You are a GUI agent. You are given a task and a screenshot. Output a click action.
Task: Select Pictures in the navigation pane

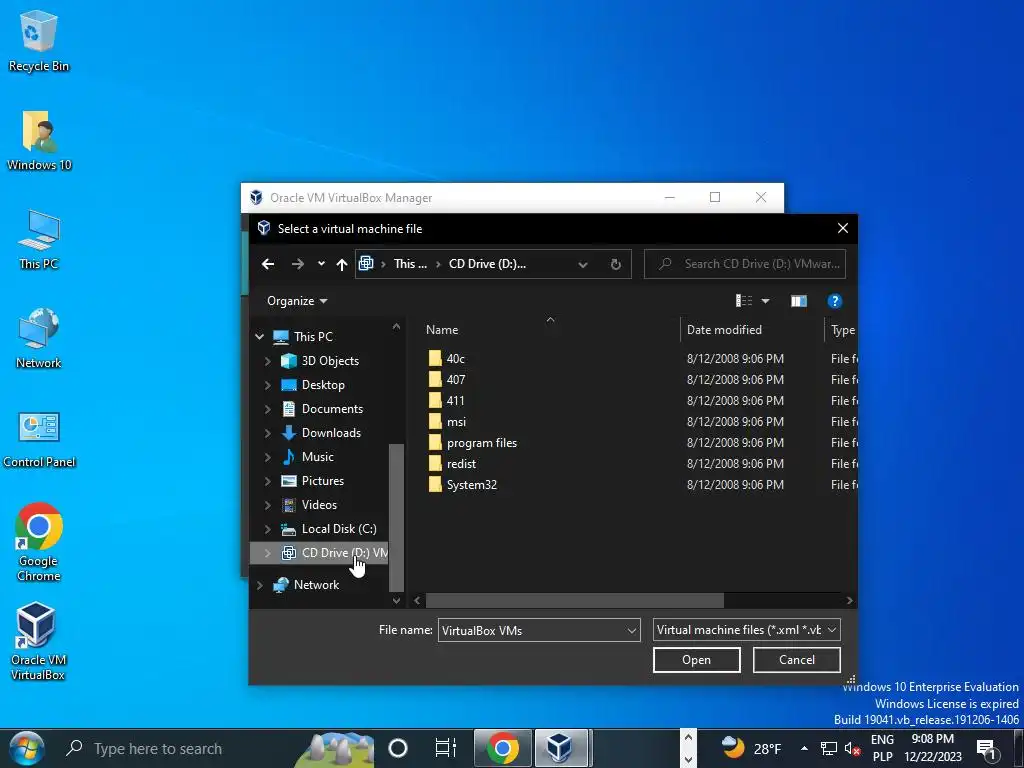(312, 481)
